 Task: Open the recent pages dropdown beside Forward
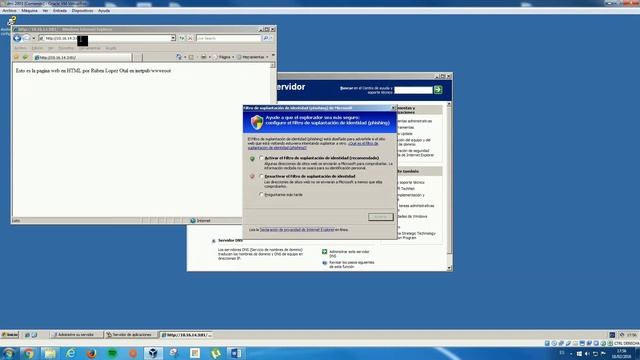click(33, 38)
